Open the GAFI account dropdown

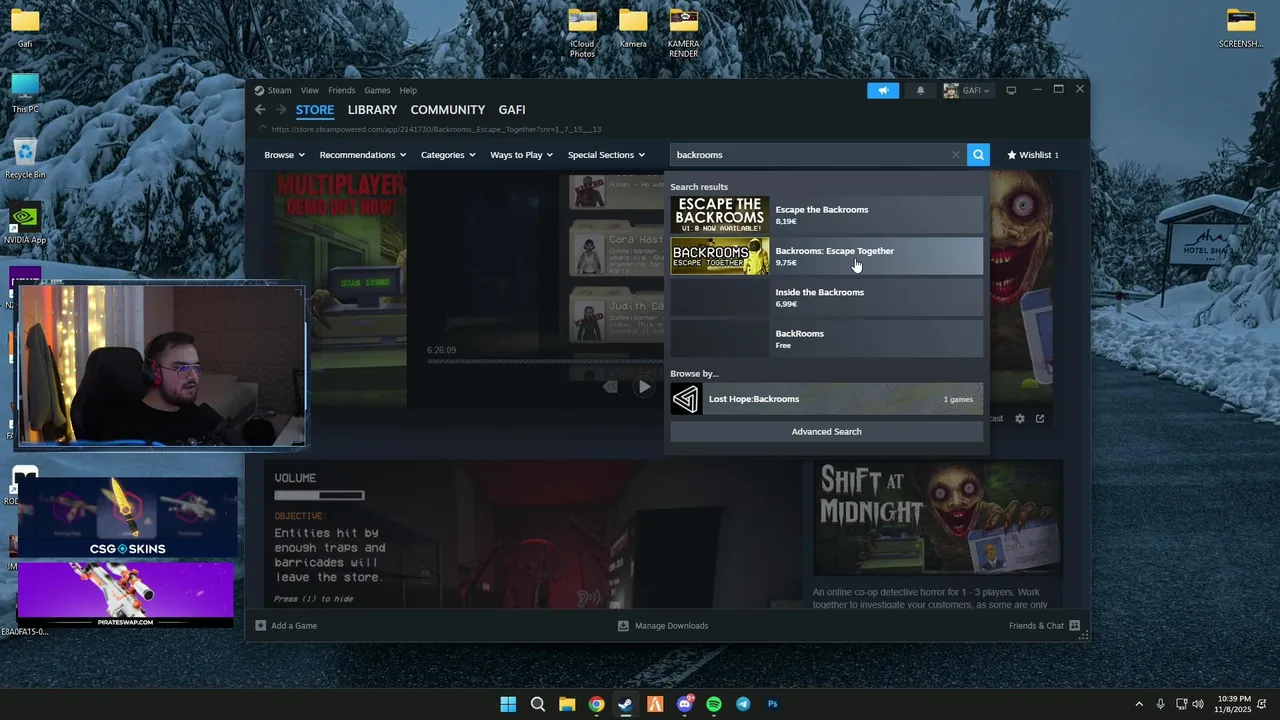pos(967,90)
